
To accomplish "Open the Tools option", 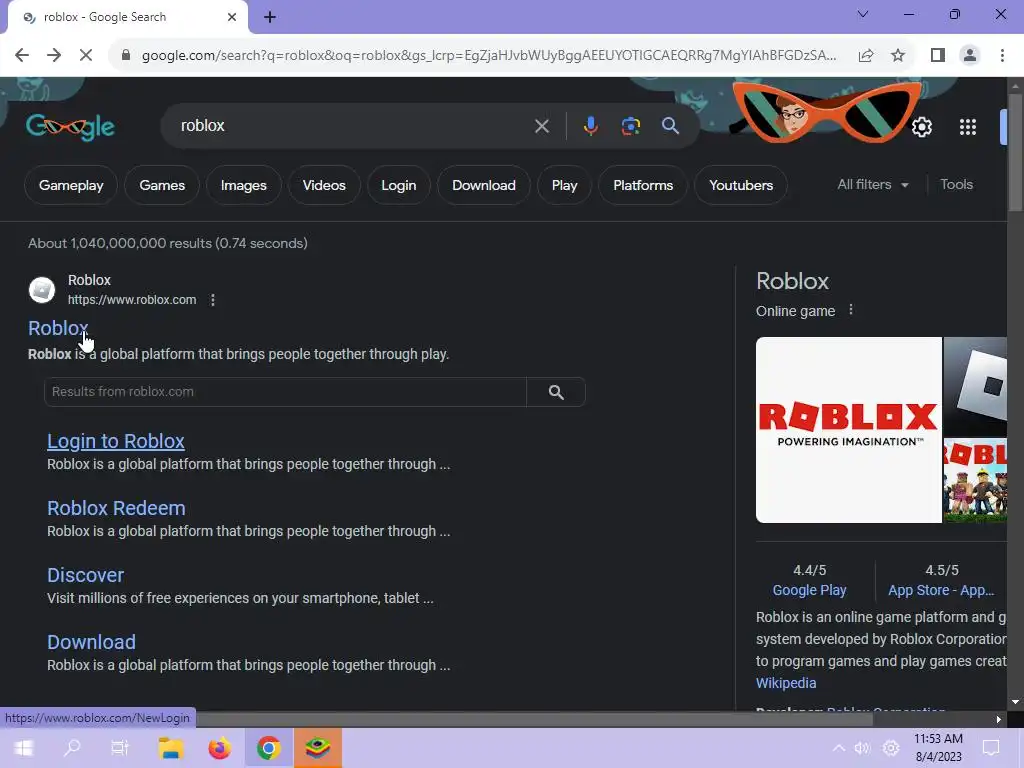I will click(x=956, y=185).
